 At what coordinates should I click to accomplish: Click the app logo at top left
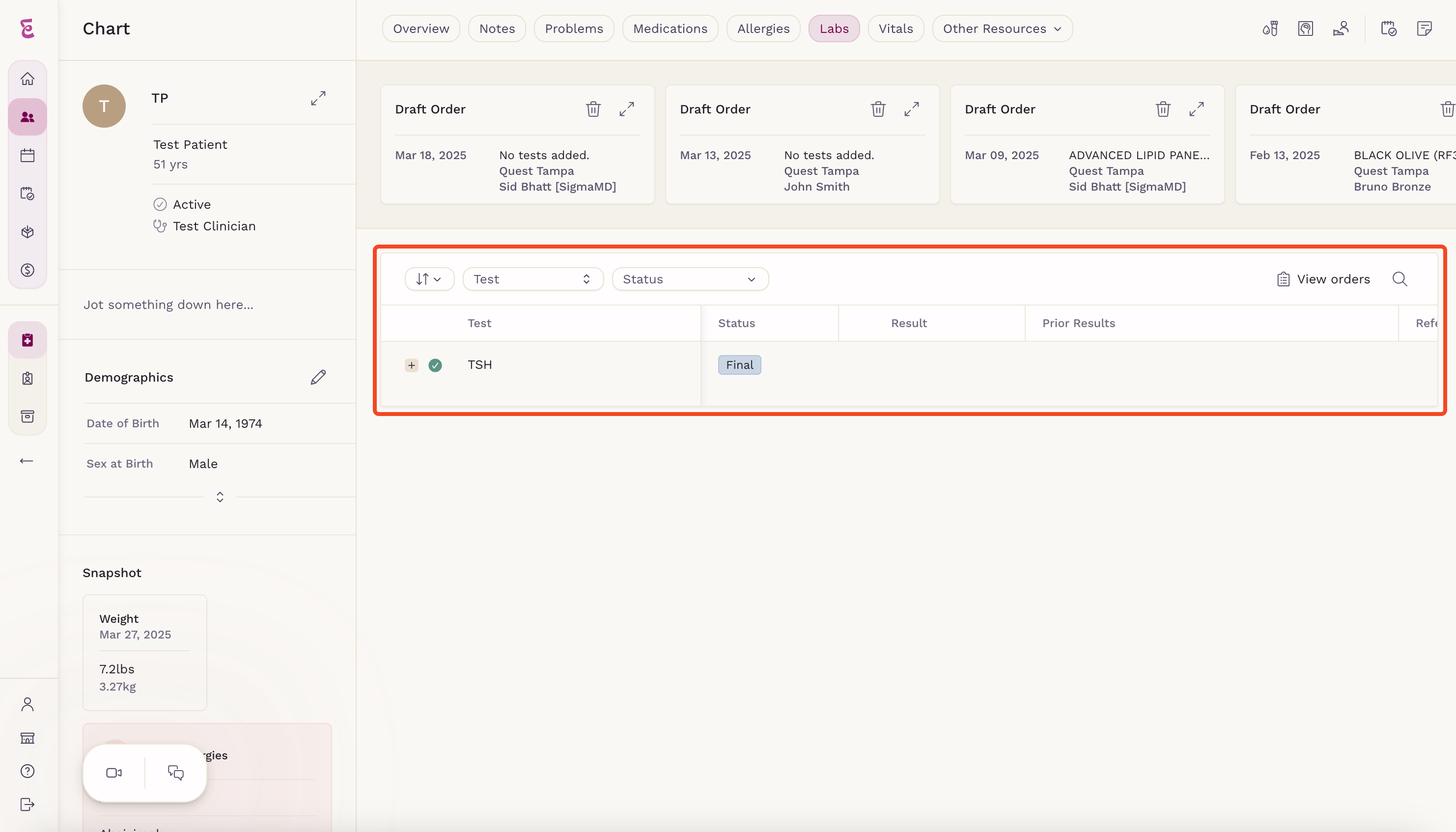(28, 28)
